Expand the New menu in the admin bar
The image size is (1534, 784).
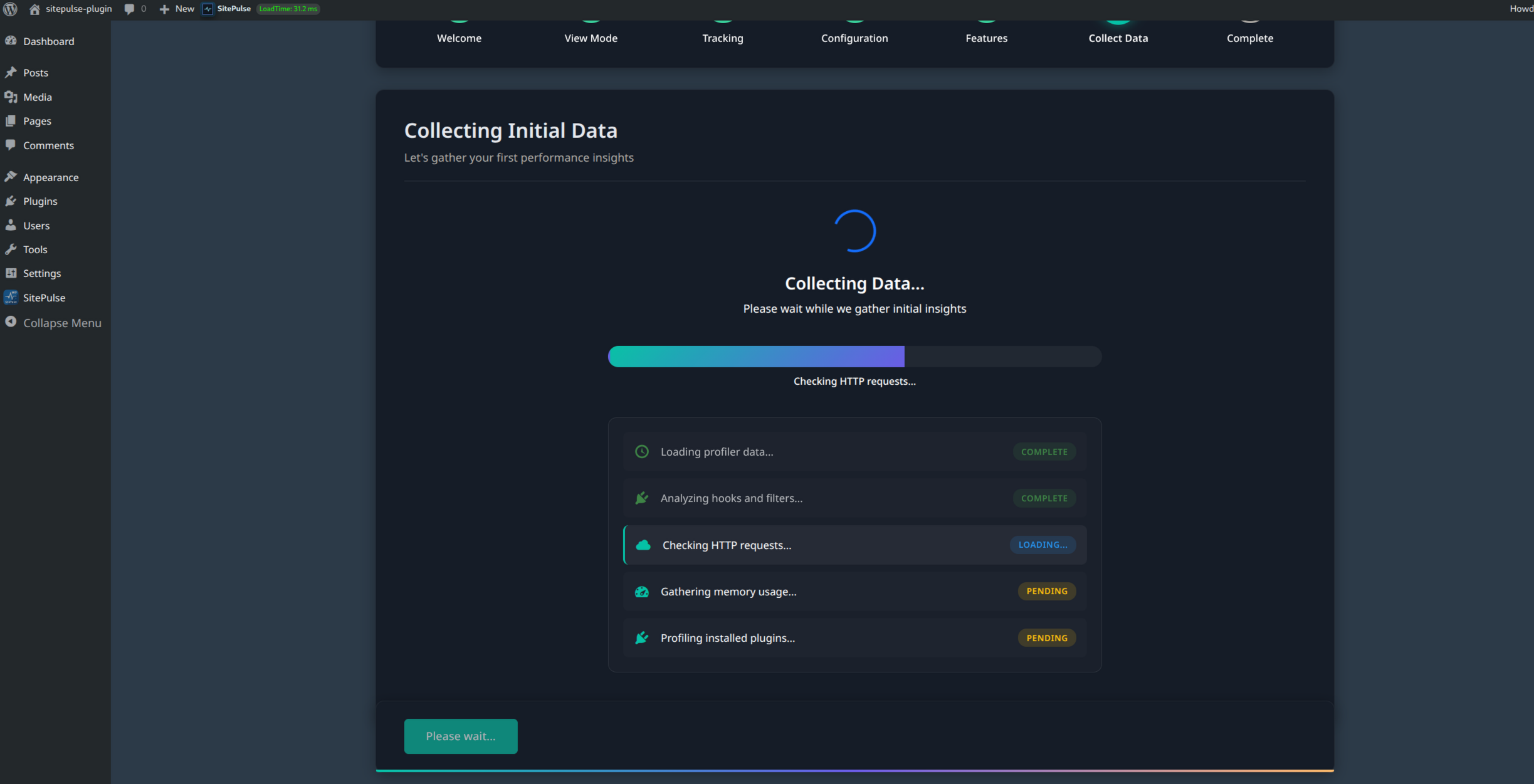(177, 9)
